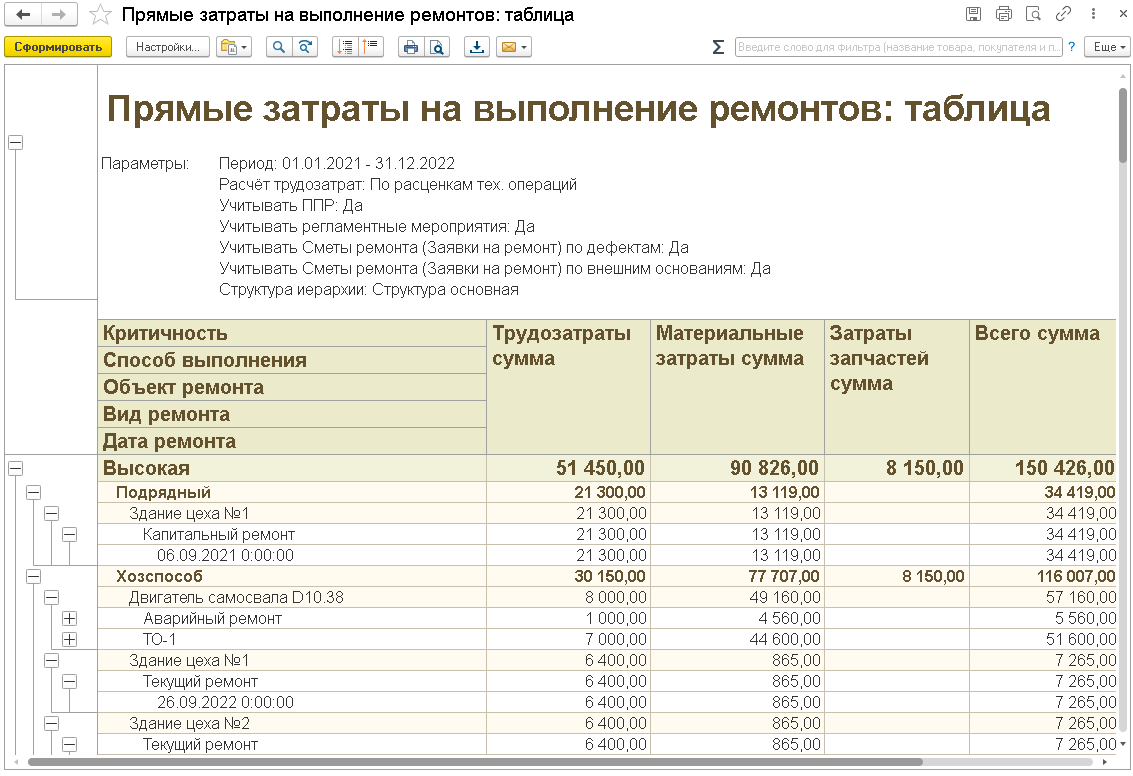The height and width of the screenshot is (776, 1133).
Task: Click the copy link icon at top right
Action: tap(1063, 14)
